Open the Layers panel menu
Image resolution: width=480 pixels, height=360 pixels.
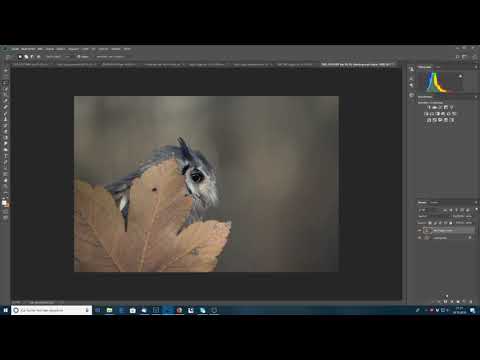476,202
